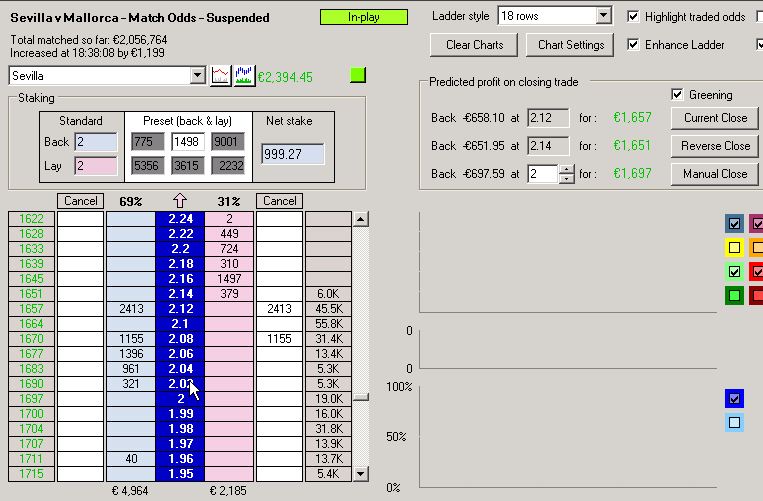Click the up arrow re-centre ladder icon
The height and width of the screenshot is (501, 763).
(180, 201)
